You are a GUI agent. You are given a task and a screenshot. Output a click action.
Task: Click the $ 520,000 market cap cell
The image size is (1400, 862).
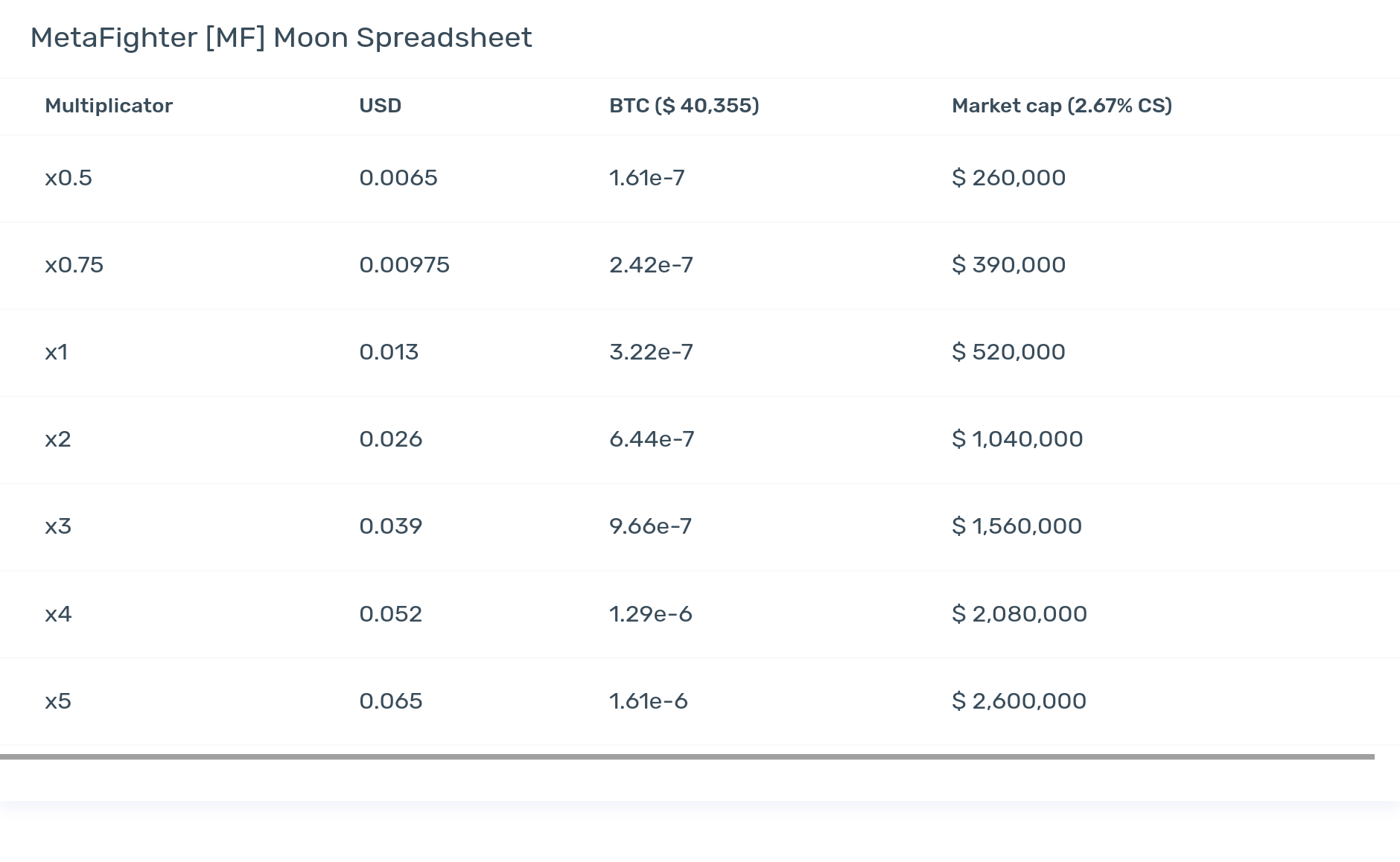pos(1009,352)
